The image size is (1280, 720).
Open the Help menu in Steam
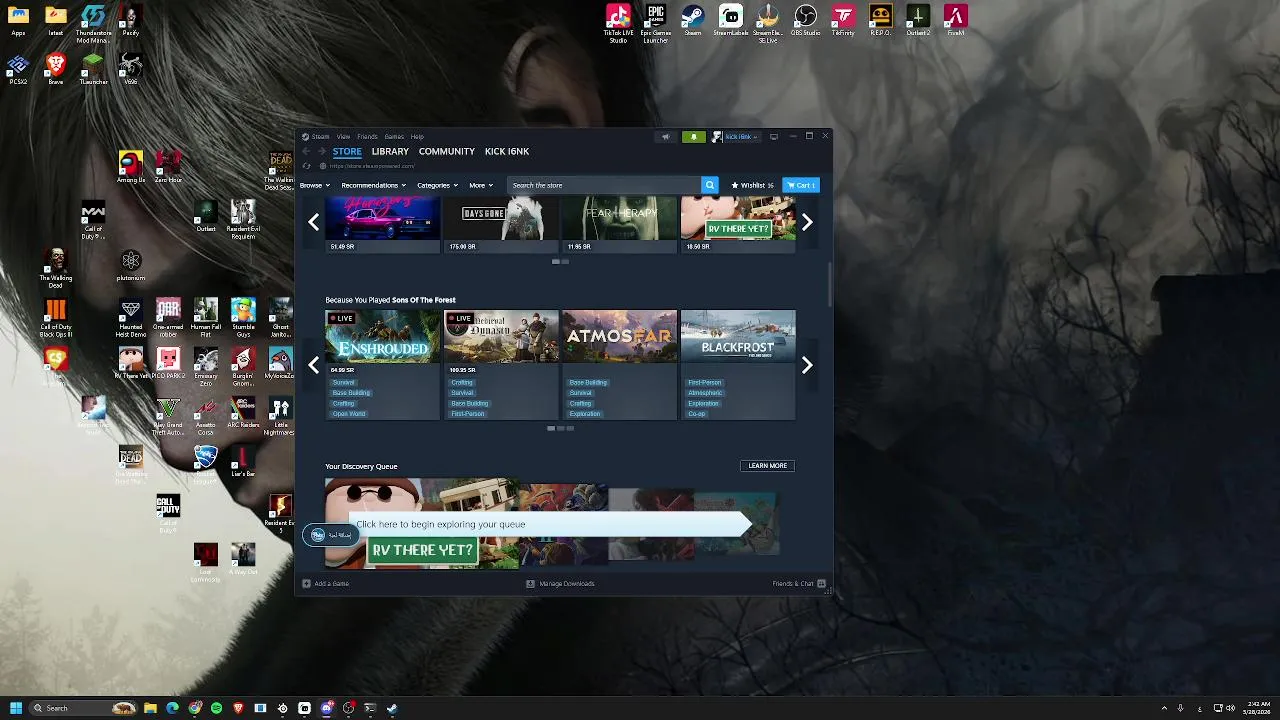point(417,137)
